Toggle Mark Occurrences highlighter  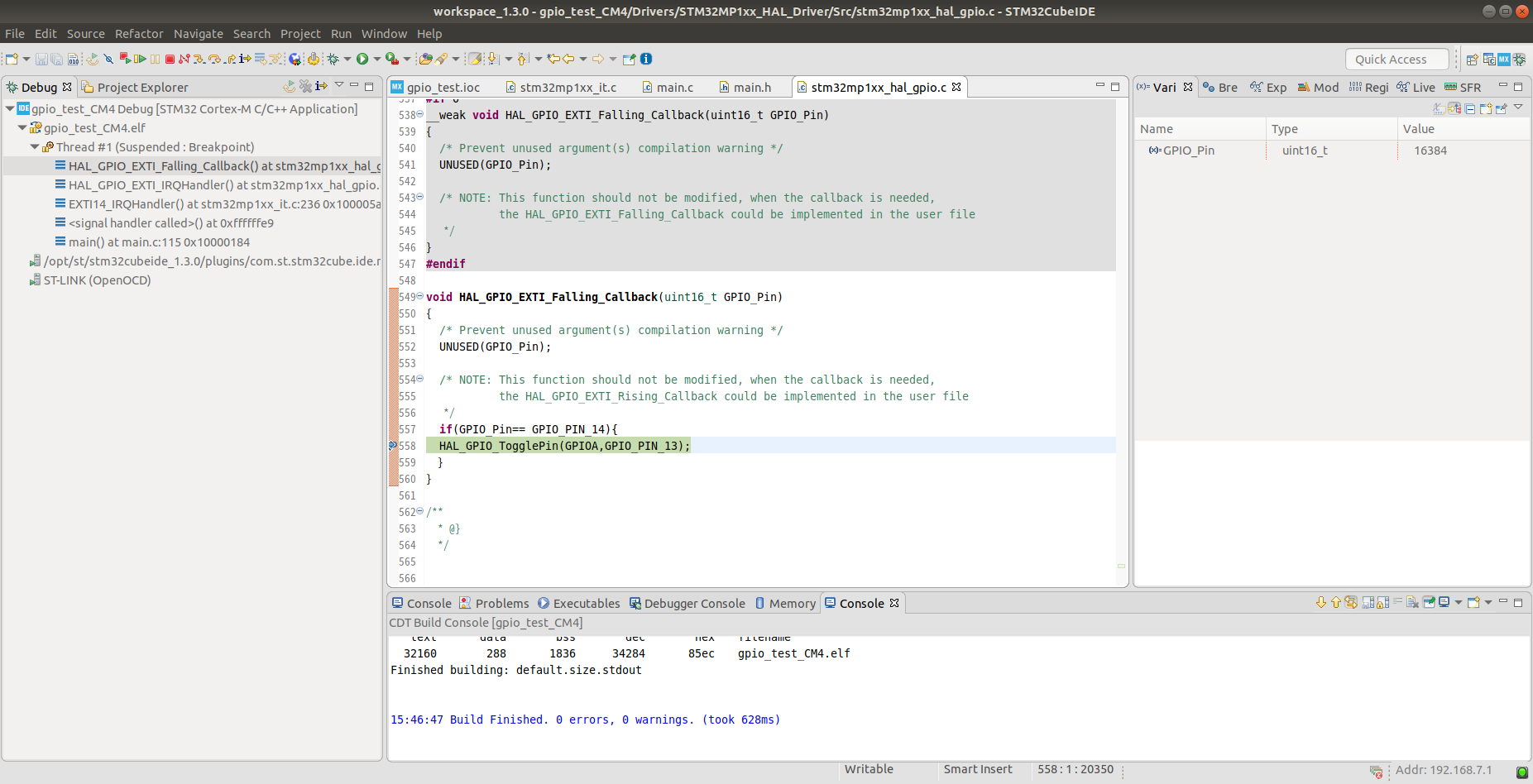click(x=475, y=59)
